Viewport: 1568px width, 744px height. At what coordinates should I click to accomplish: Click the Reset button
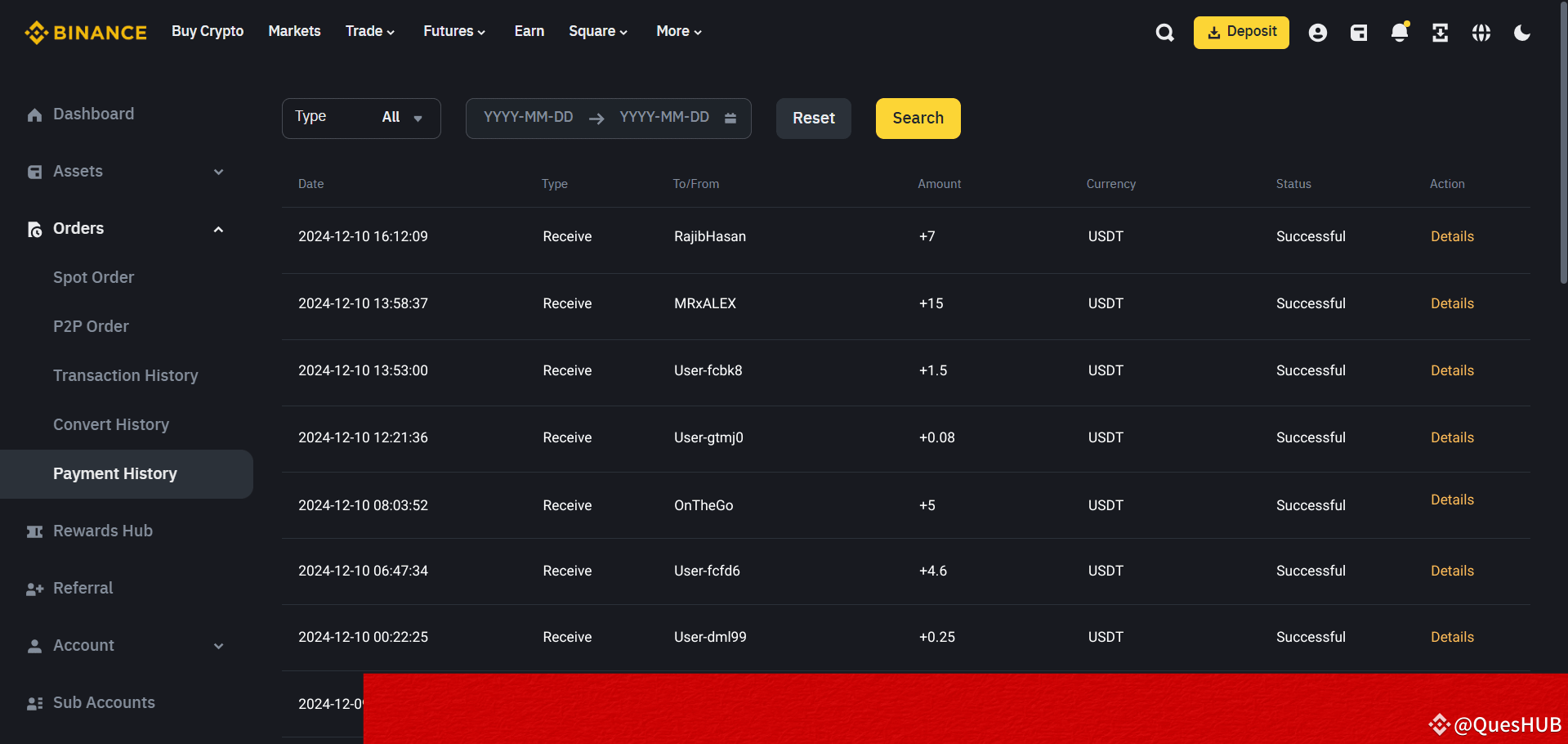(x=814, y=119)
